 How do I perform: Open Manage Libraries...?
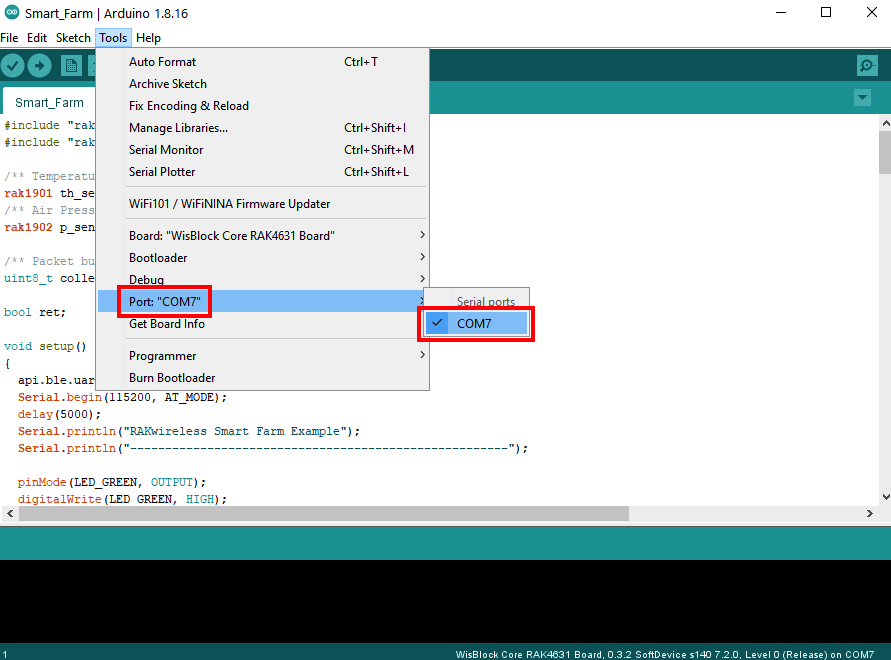click(x=263, y=128)
